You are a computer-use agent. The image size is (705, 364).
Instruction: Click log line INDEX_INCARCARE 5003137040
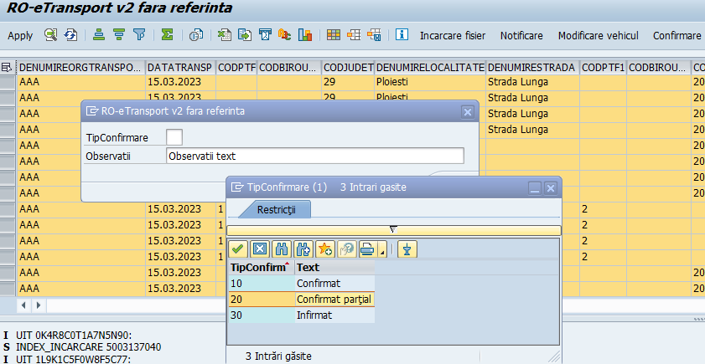click(x=89, y=347)
